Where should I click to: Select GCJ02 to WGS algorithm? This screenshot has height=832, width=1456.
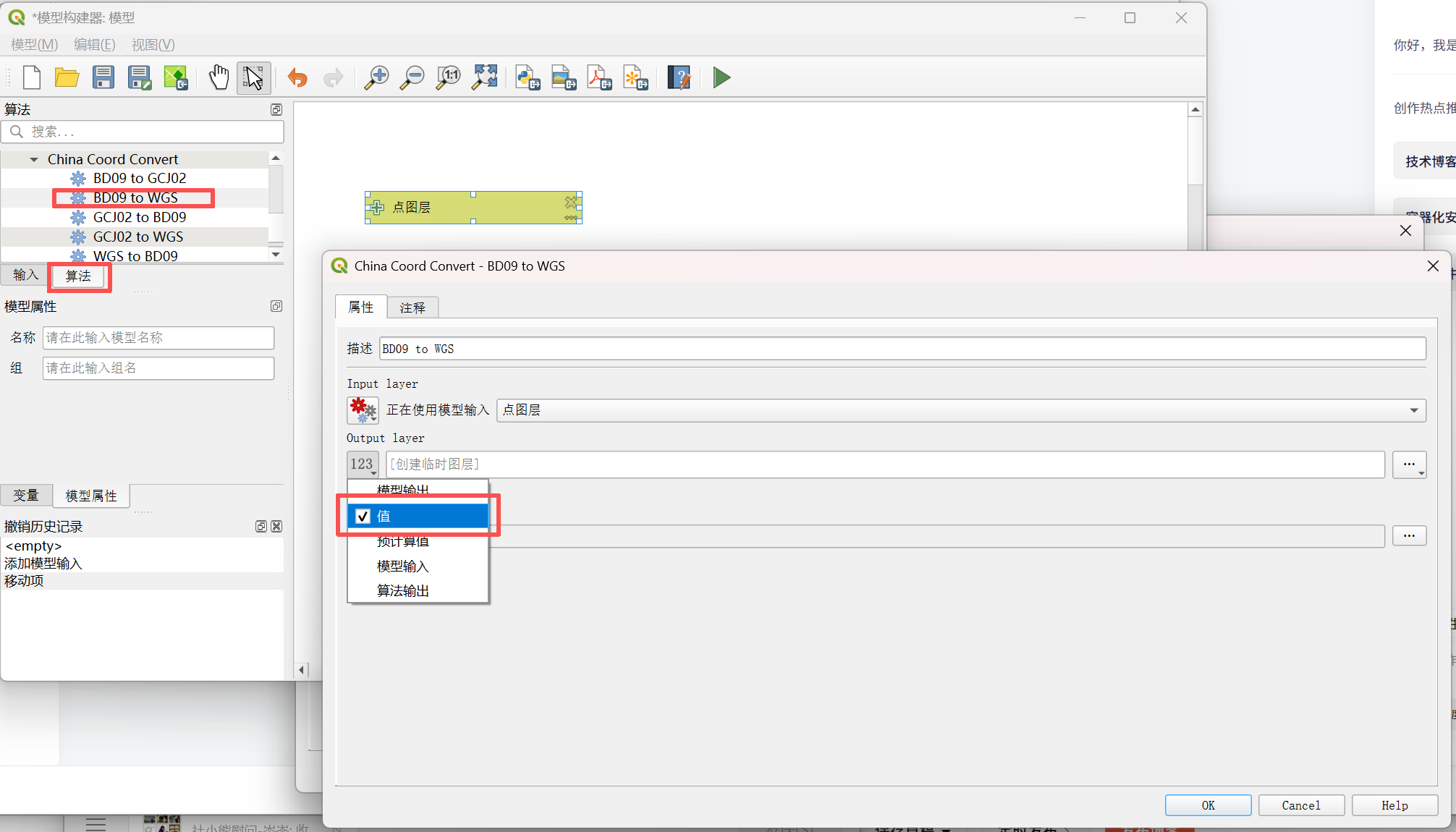[x=137, y=237]
